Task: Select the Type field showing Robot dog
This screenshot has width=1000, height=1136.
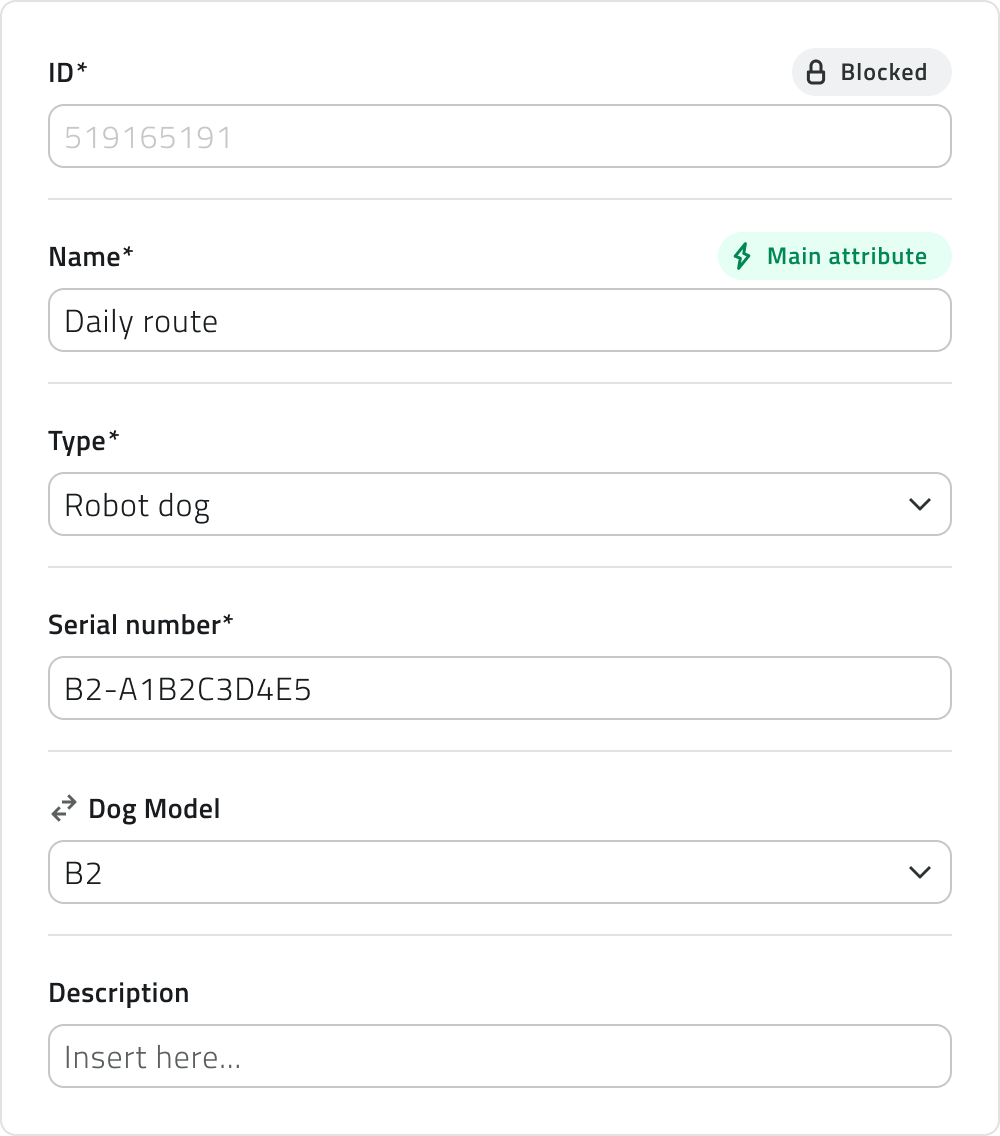Action: (480, 505)
